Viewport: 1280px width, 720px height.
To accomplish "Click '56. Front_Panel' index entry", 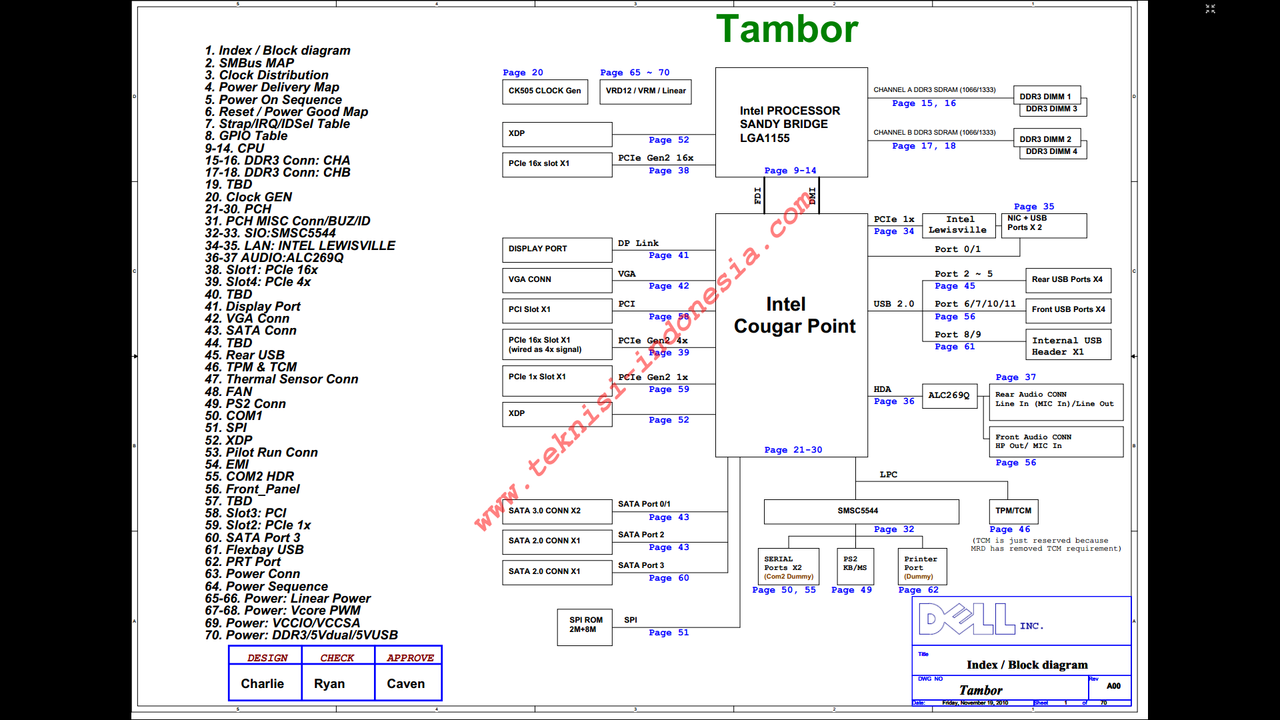I will click(253, 489).
